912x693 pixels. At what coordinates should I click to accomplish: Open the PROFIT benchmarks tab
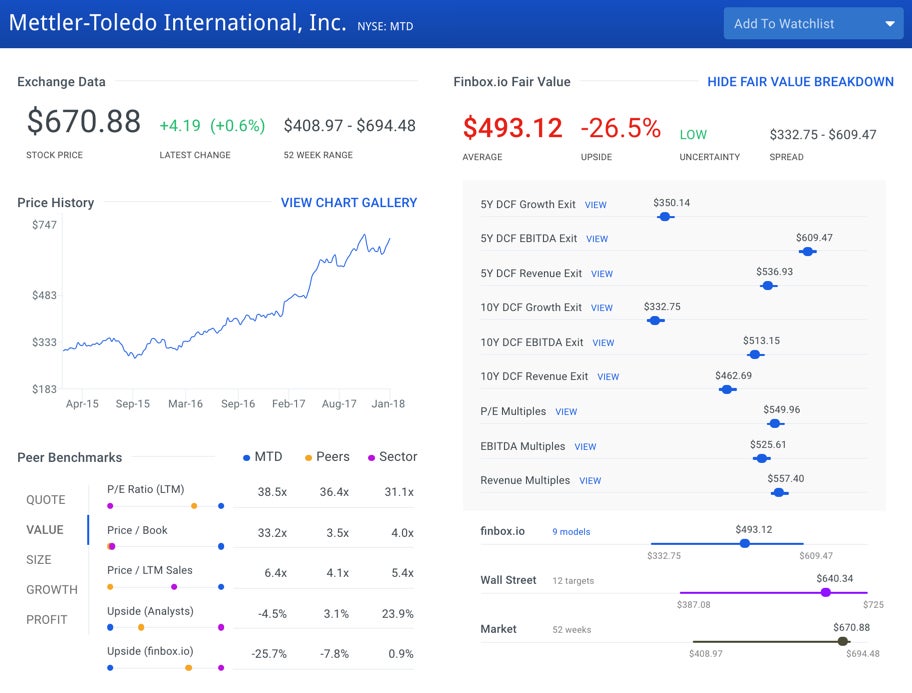[x=47, y=620]
